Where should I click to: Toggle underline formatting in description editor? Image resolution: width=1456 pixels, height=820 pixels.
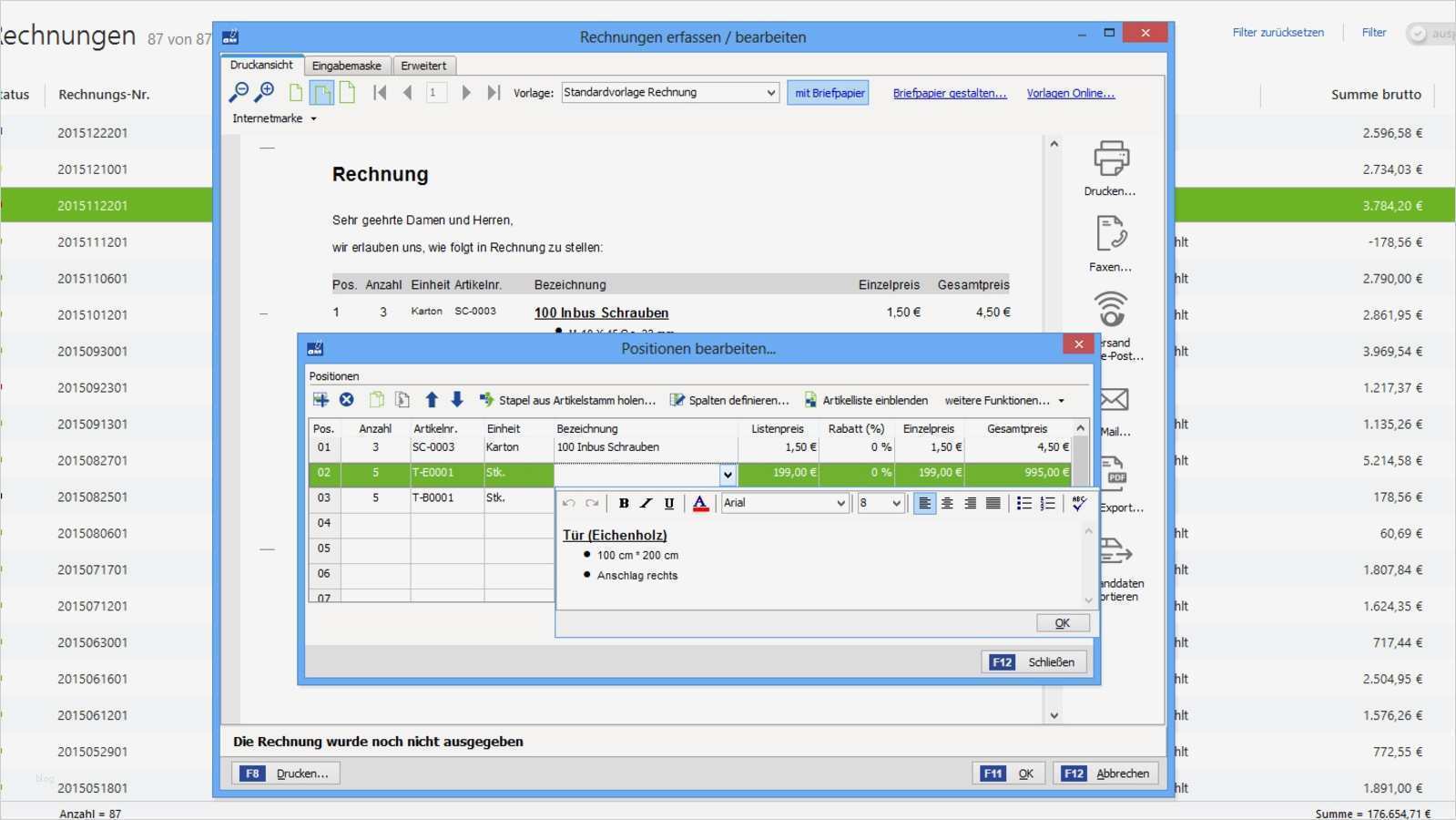coord(669,503)
